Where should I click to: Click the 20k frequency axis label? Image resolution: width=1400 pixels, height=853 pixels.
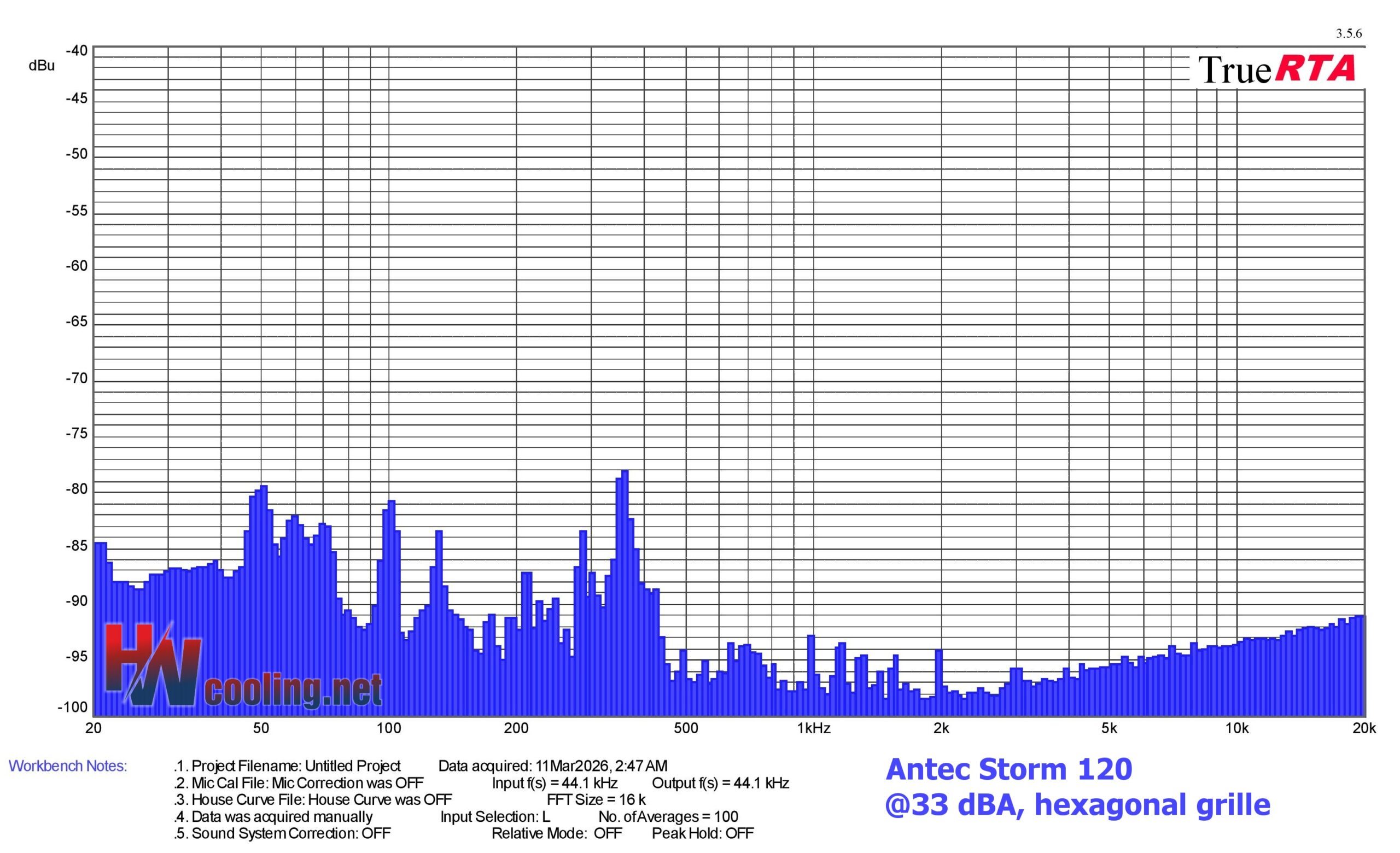pos(1364,729)
